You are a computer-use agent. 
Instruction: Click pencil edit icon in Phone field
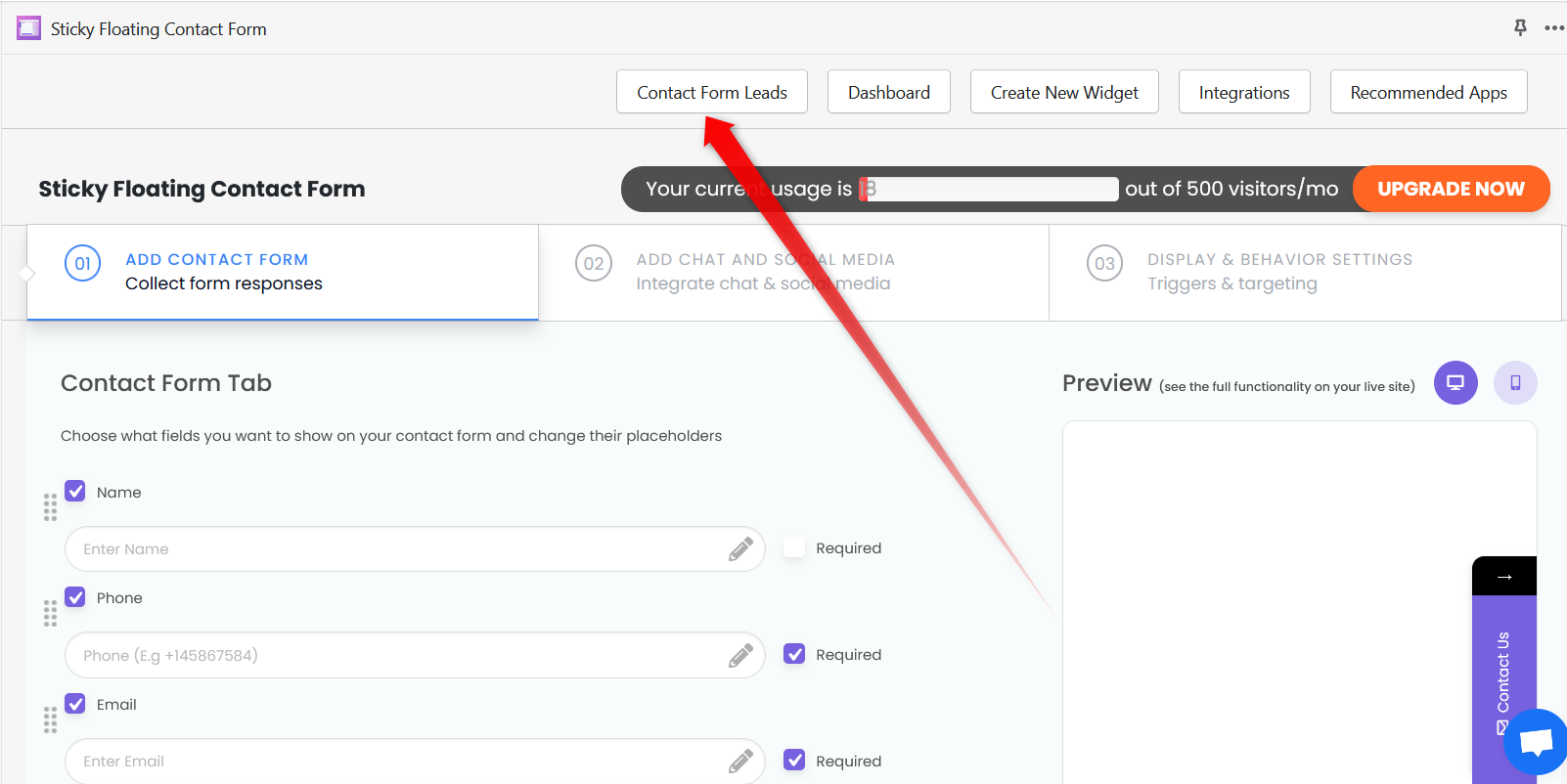click(740, 655)
